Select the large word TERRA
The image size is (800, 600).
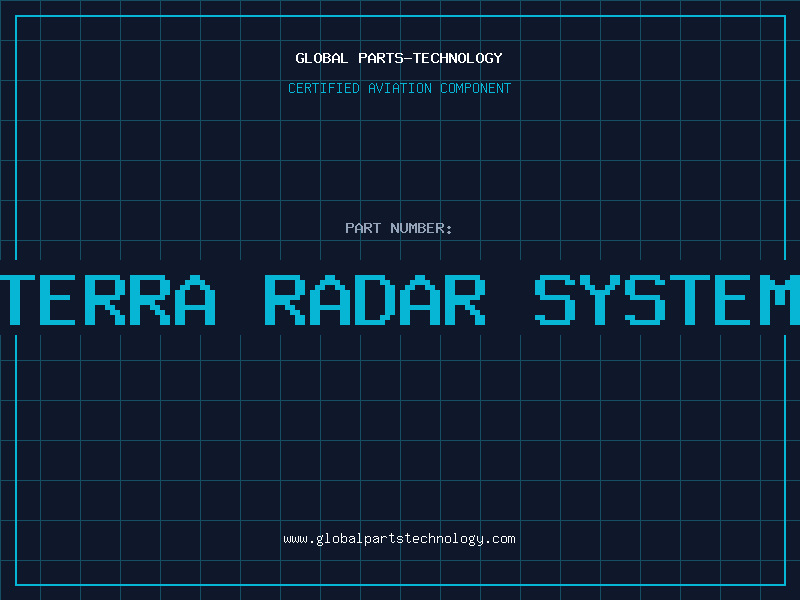tap(108, 300)
